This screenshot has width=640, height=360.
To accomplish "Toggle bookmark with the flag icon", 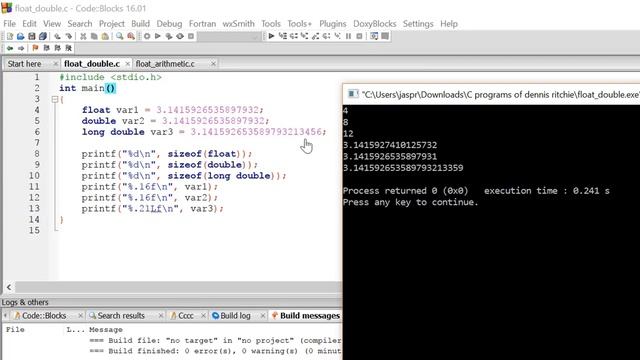I will (x=35, y=48).
